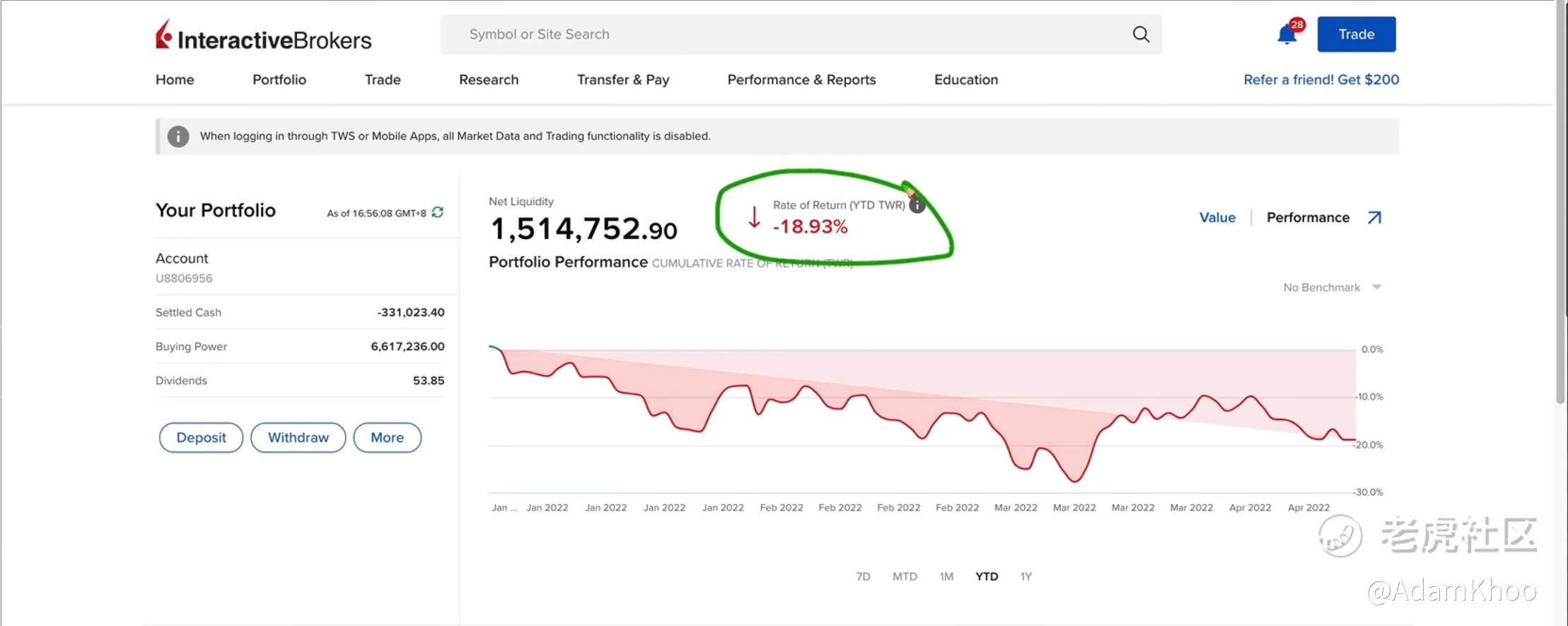Select the MTD time range

tap(905, 576)
